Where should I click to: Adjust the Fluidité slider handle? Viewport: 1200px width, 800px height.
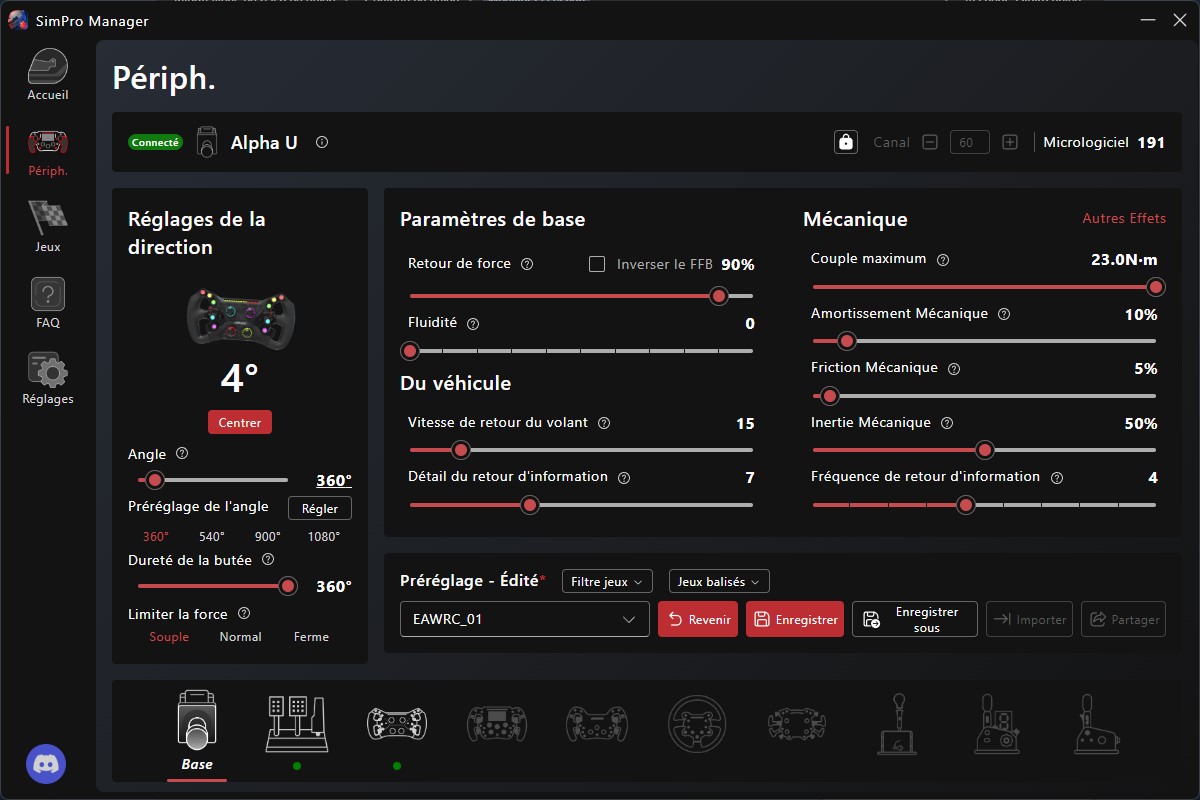click(x=409, y=351)
